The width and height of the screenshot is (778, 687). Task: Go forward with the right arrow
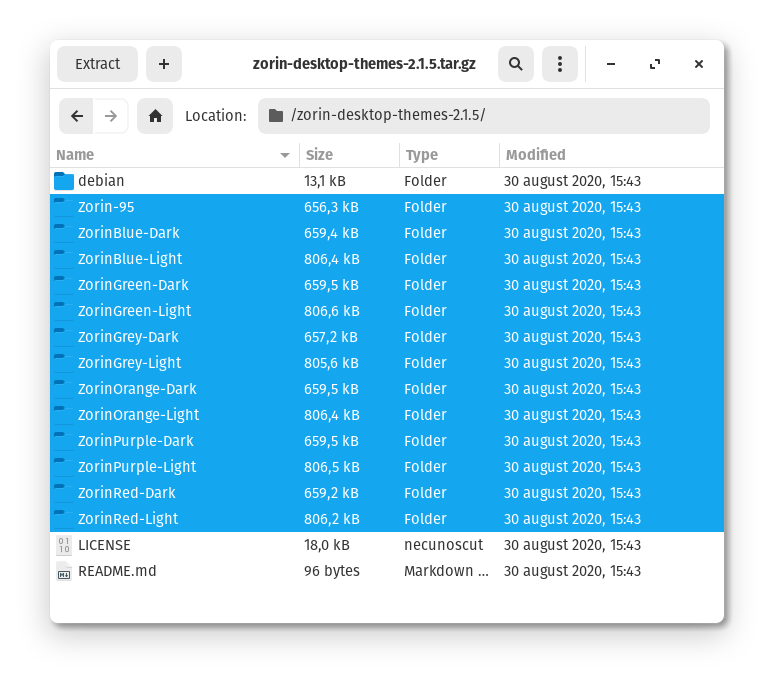pos(111,116)
